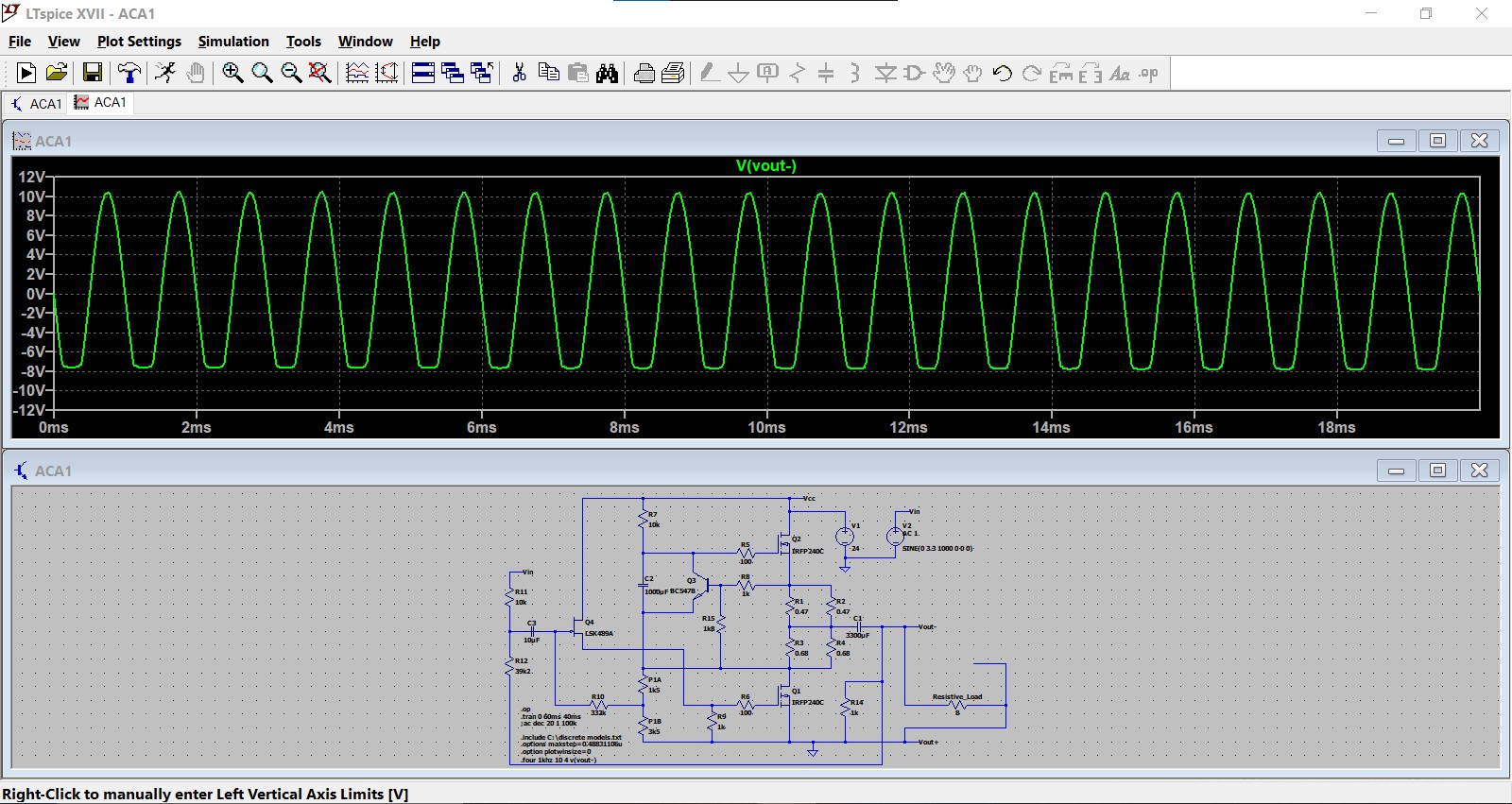This screenshot has width=1512, height=804.
Task: Click the Copy toolbar icon
Action: point(548,73)
